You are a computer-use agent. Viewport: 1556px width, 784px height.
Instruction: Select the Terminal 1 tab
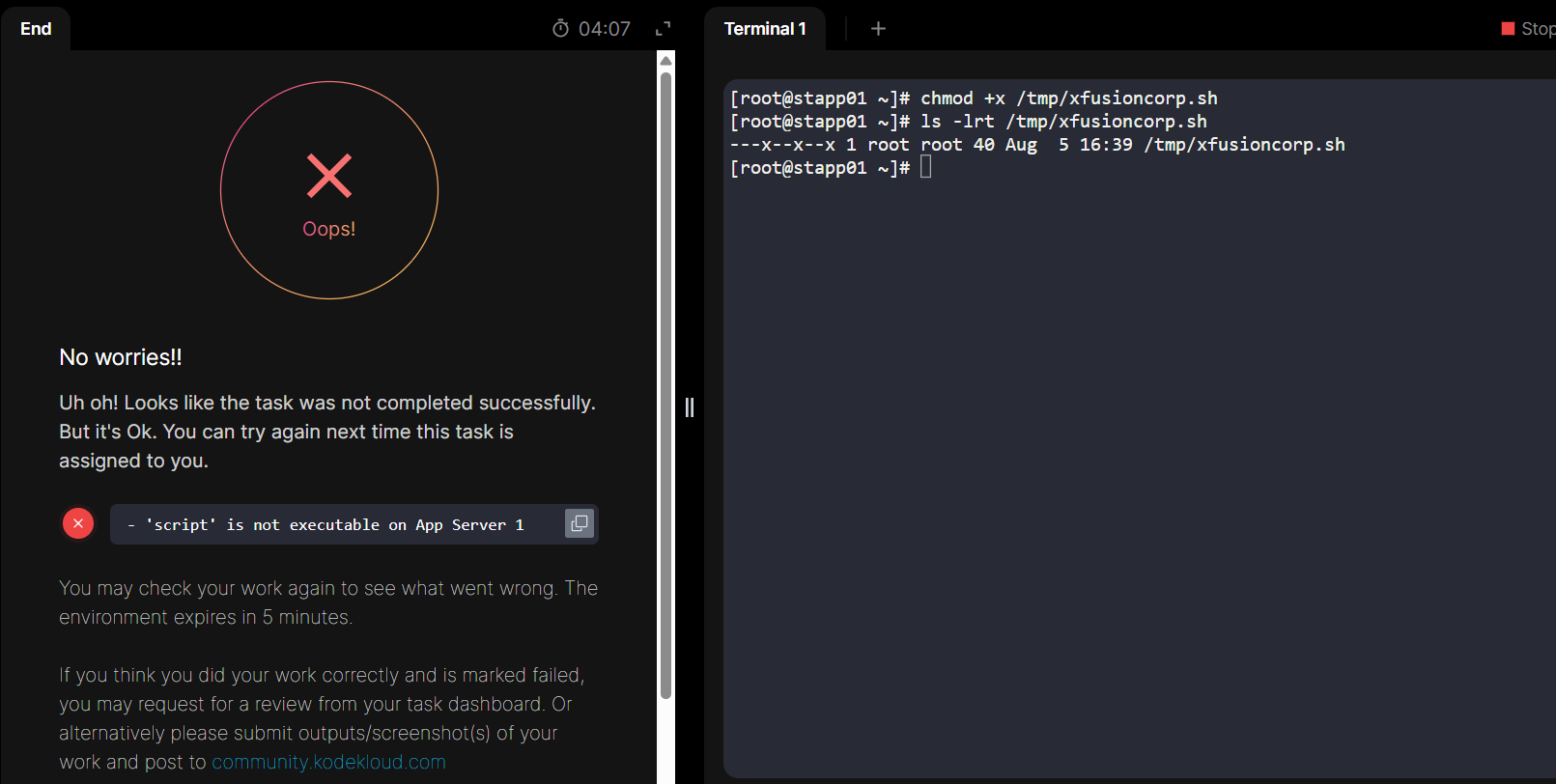tap(765, 29)
